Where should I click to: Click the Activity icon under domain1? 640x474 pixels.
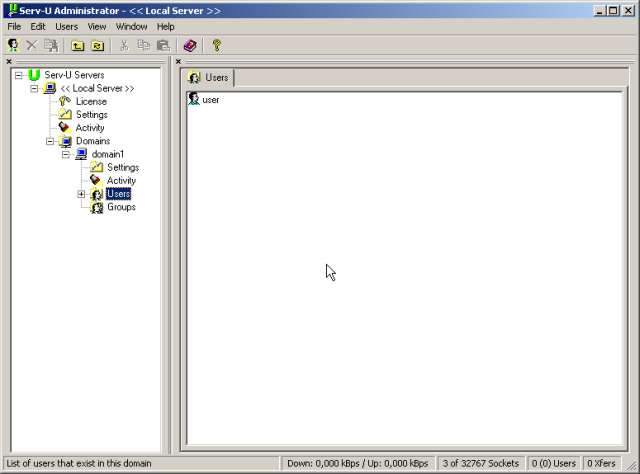96,180
